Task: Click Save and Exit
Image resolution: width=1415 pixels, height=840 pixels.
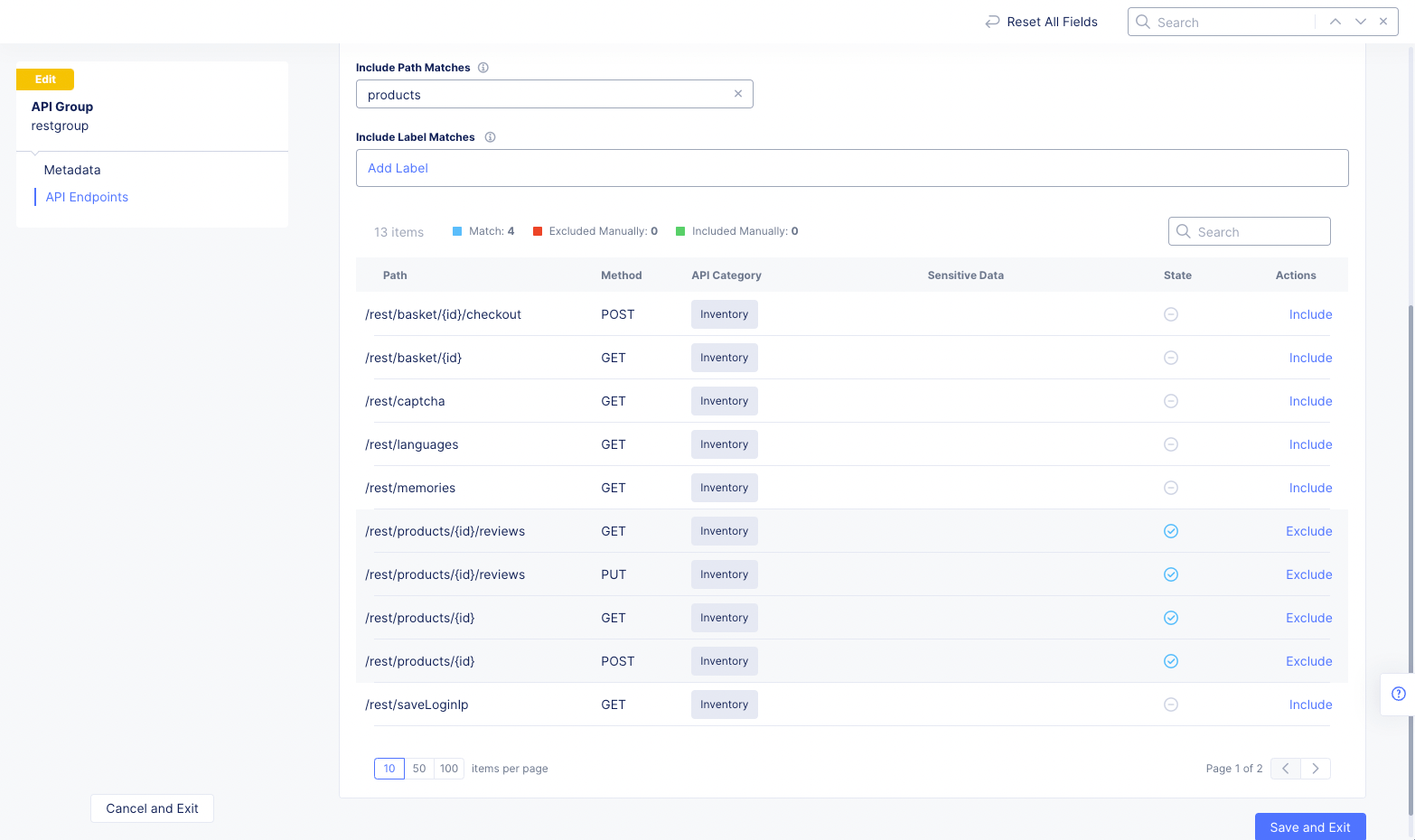Action: coord(1309,826)
